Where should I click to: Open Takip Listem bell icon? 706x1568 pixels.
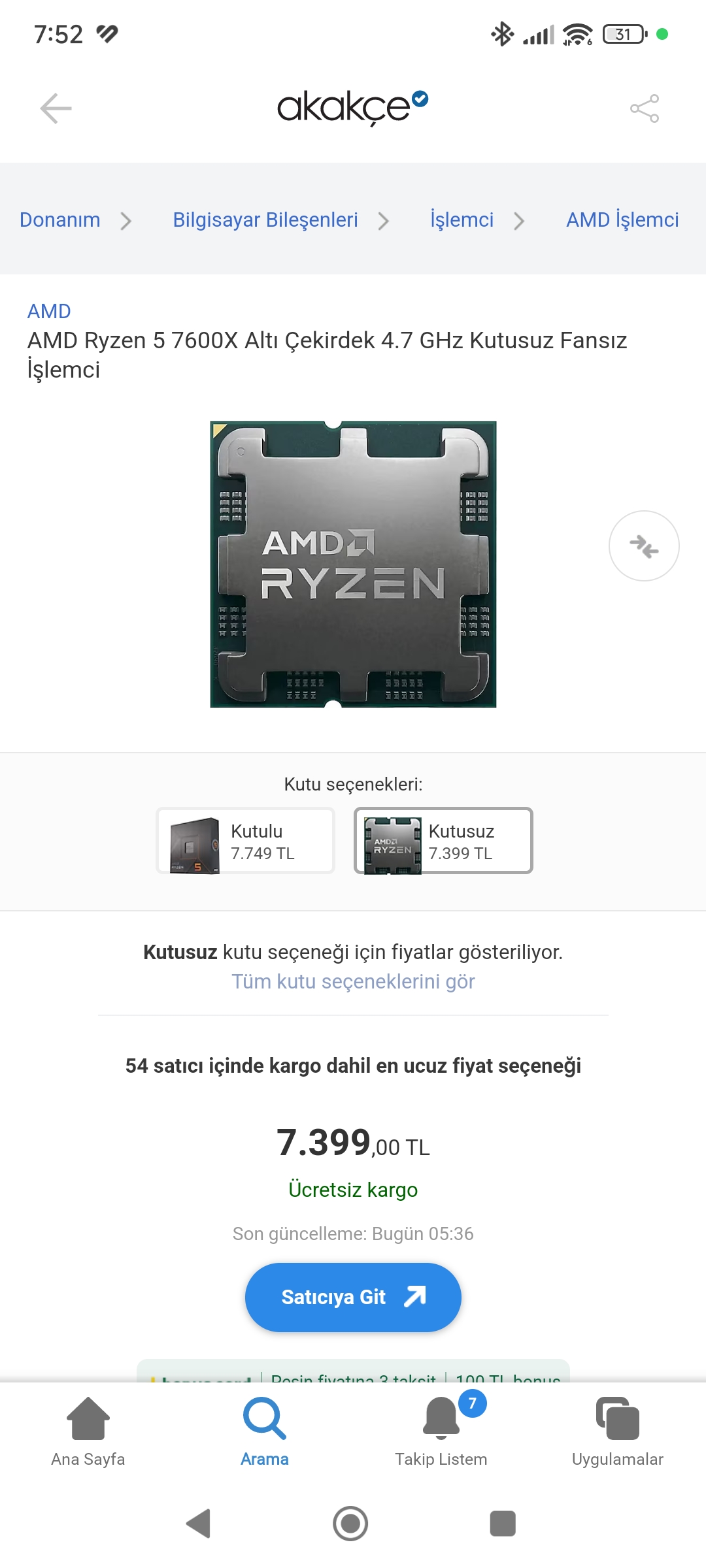(441, 1418)
